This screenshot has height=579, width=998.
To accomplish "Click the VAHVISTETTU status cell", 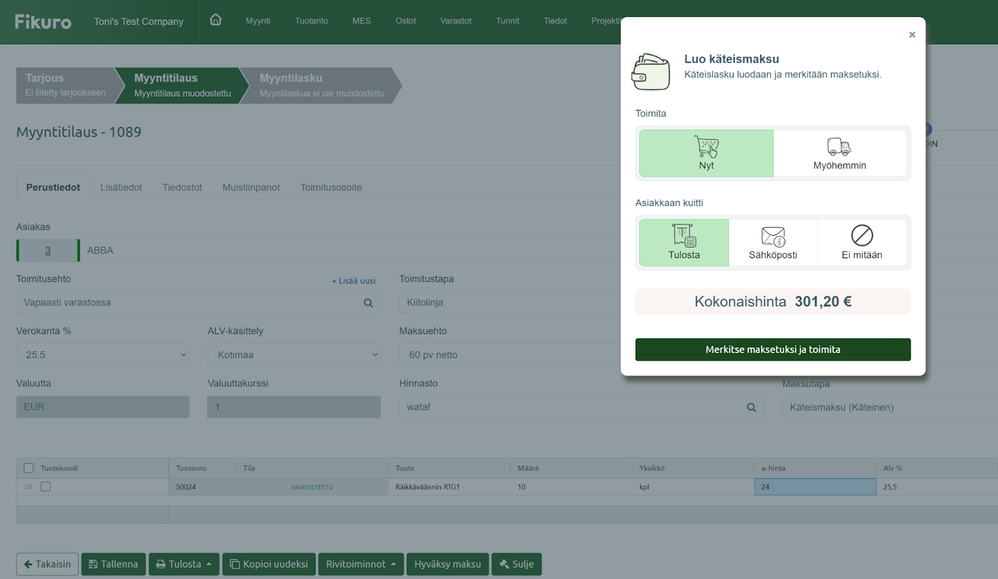I will click(312, 487).
